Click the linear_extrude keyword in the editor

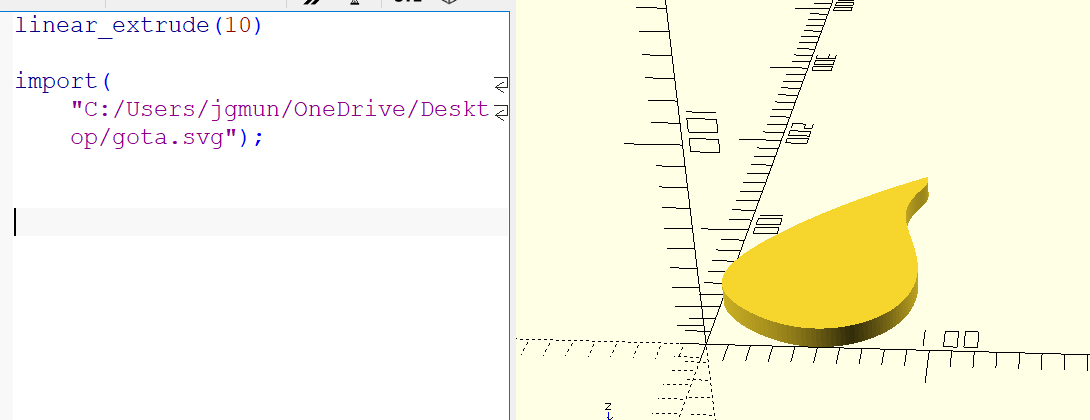click(x=108, y=25)
